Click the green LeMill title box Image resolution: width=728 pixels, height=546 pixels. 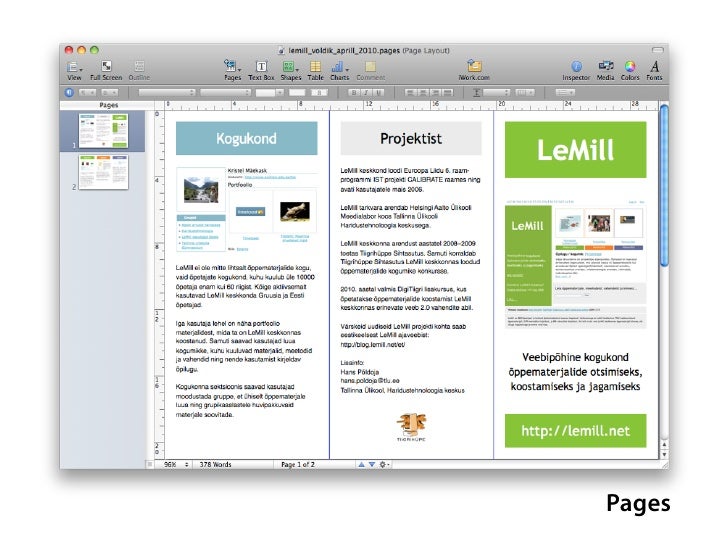(x=575, y=150)
